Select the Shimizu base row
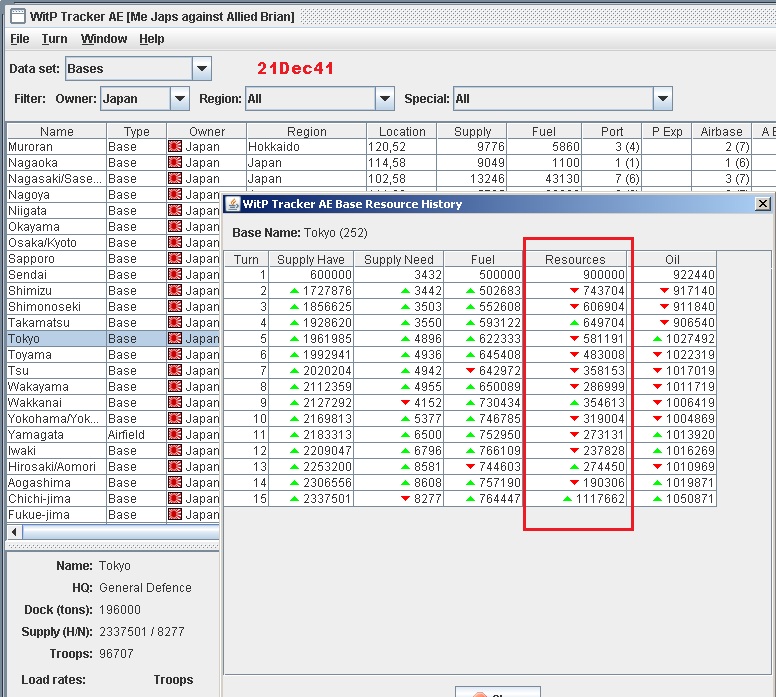776x697 pixels. pos(113,291)
